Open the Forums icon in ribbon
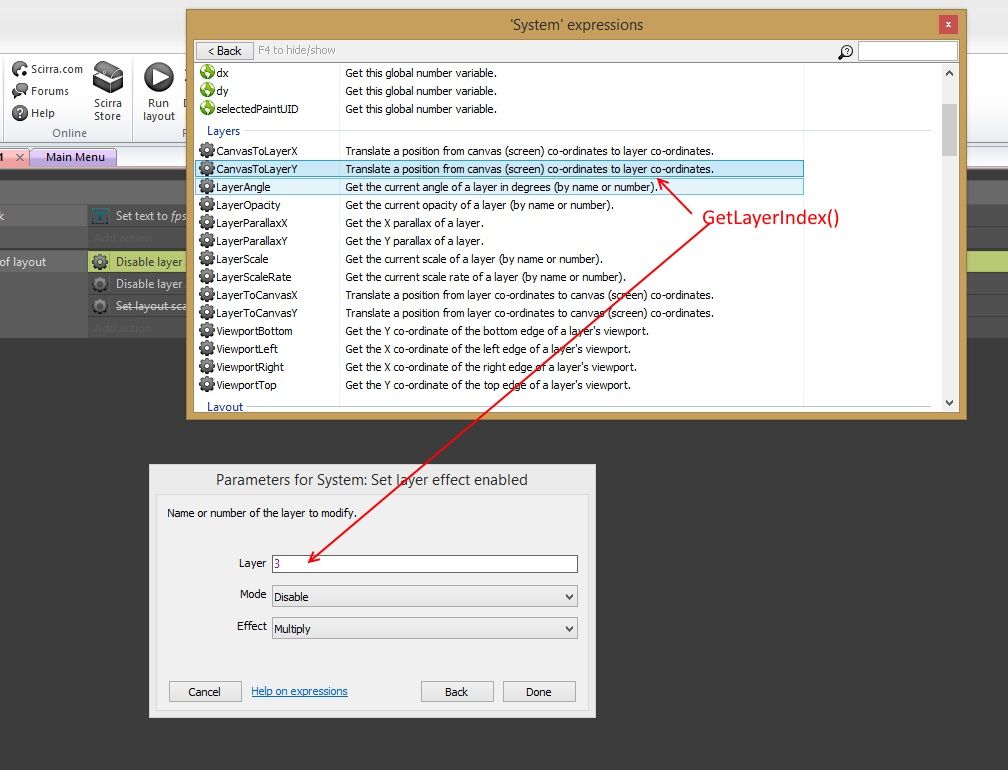 coord(20,91)
